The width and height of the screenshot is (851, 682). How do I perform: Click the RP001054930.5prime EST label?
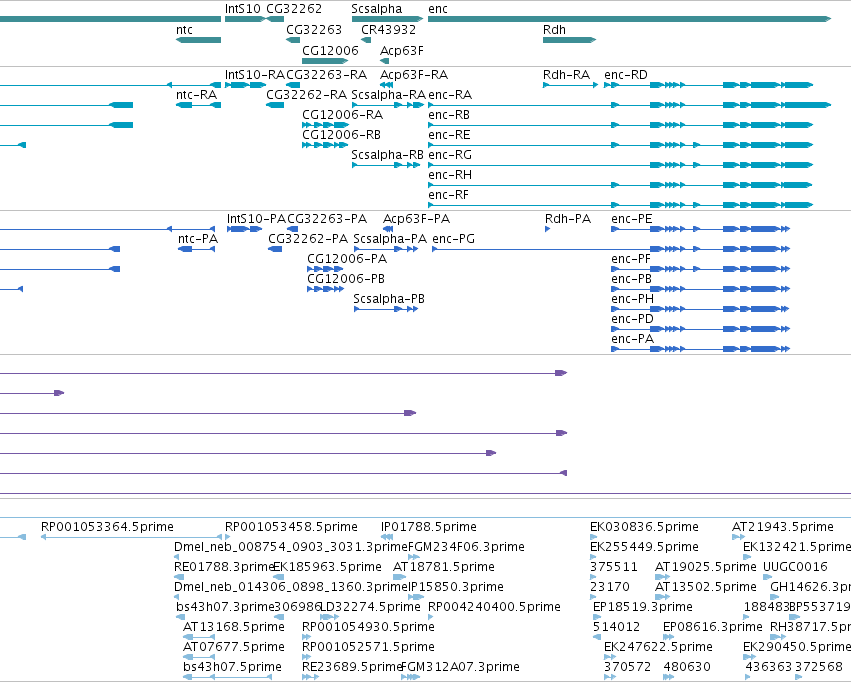click(369, 627)
